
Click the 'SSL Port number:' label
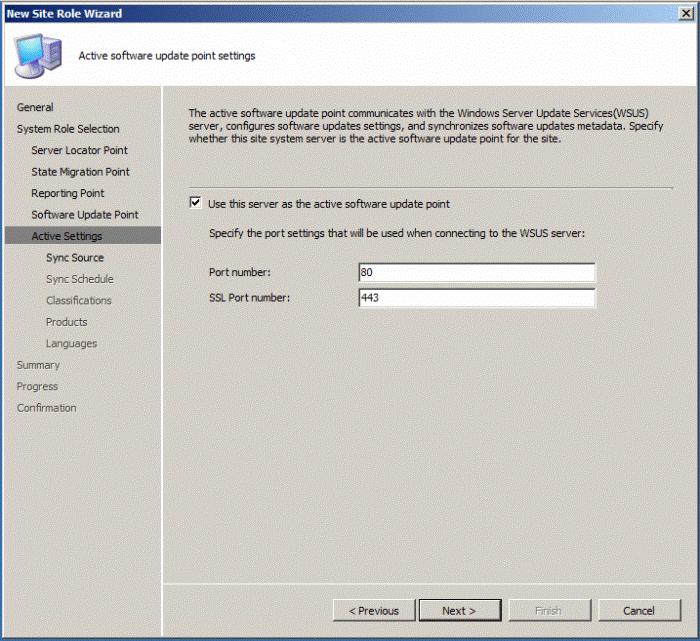(x=250, y=298)
